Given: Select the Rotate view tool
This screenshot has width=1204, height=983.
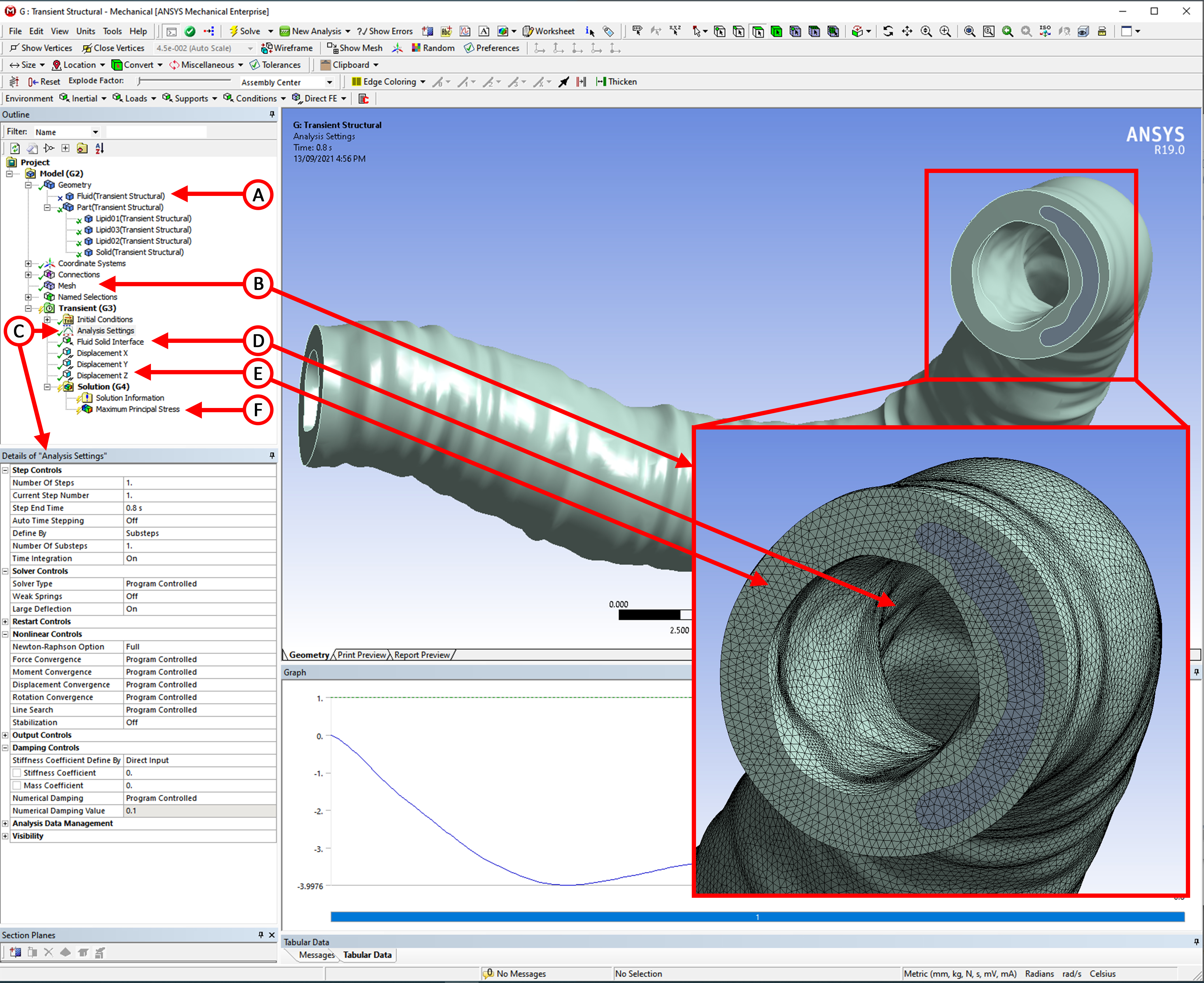Looking at the screenshot, I should coord(888,31).
